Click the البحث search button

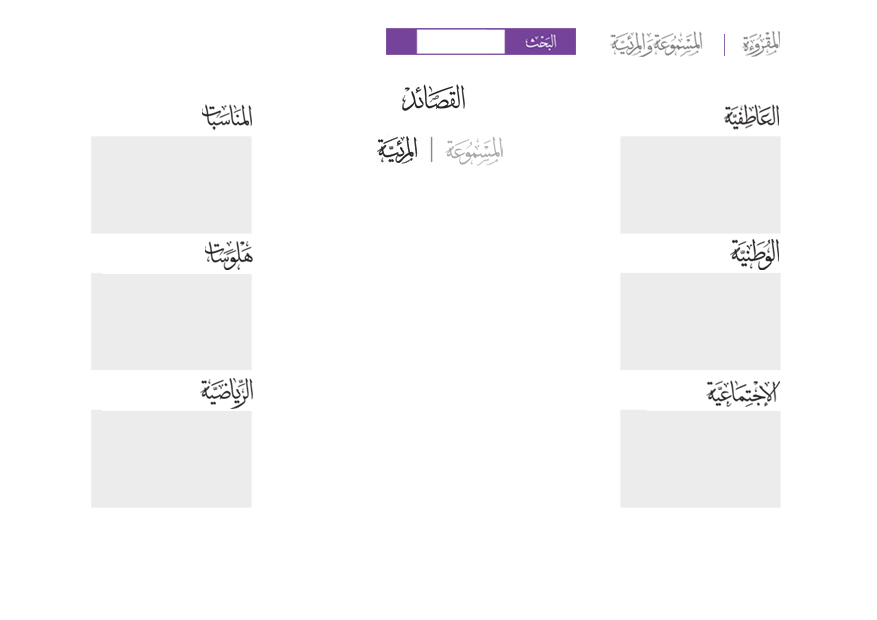point(540,42)
